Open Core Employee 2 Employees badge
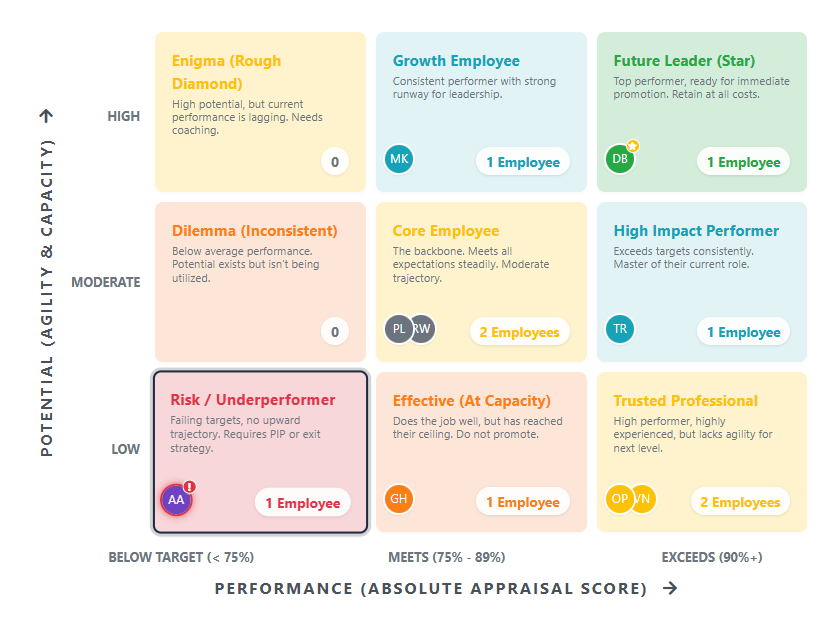 [520, 332]
